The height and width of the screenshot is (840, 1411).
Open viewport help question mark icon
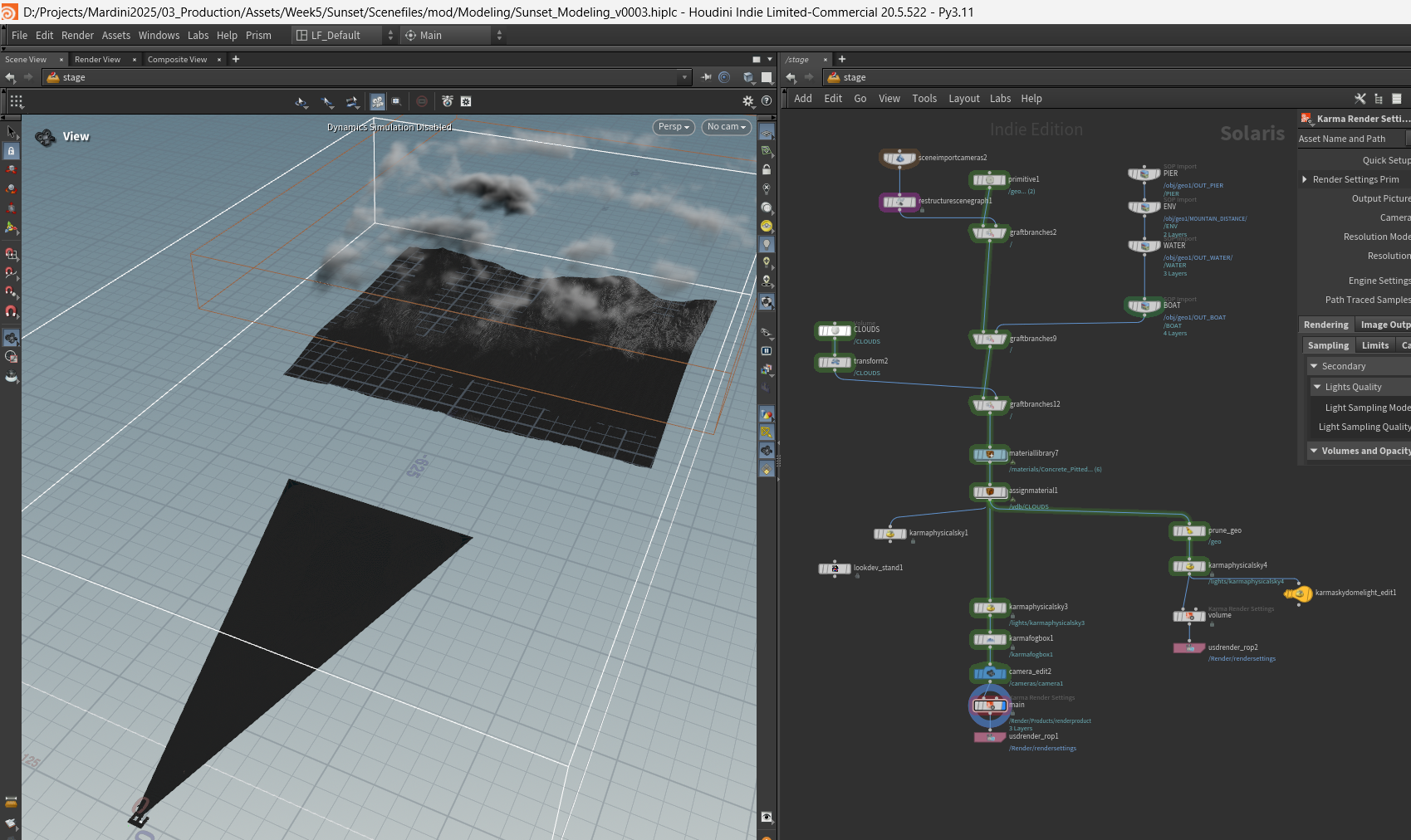[767, 101]
